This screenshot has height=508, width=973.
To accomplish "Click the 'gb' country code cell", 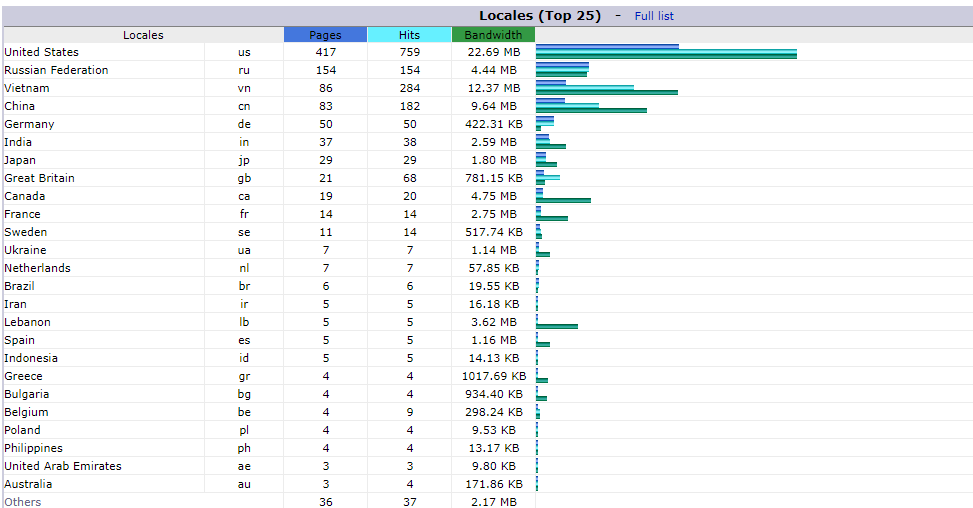I will coord(244,178).
